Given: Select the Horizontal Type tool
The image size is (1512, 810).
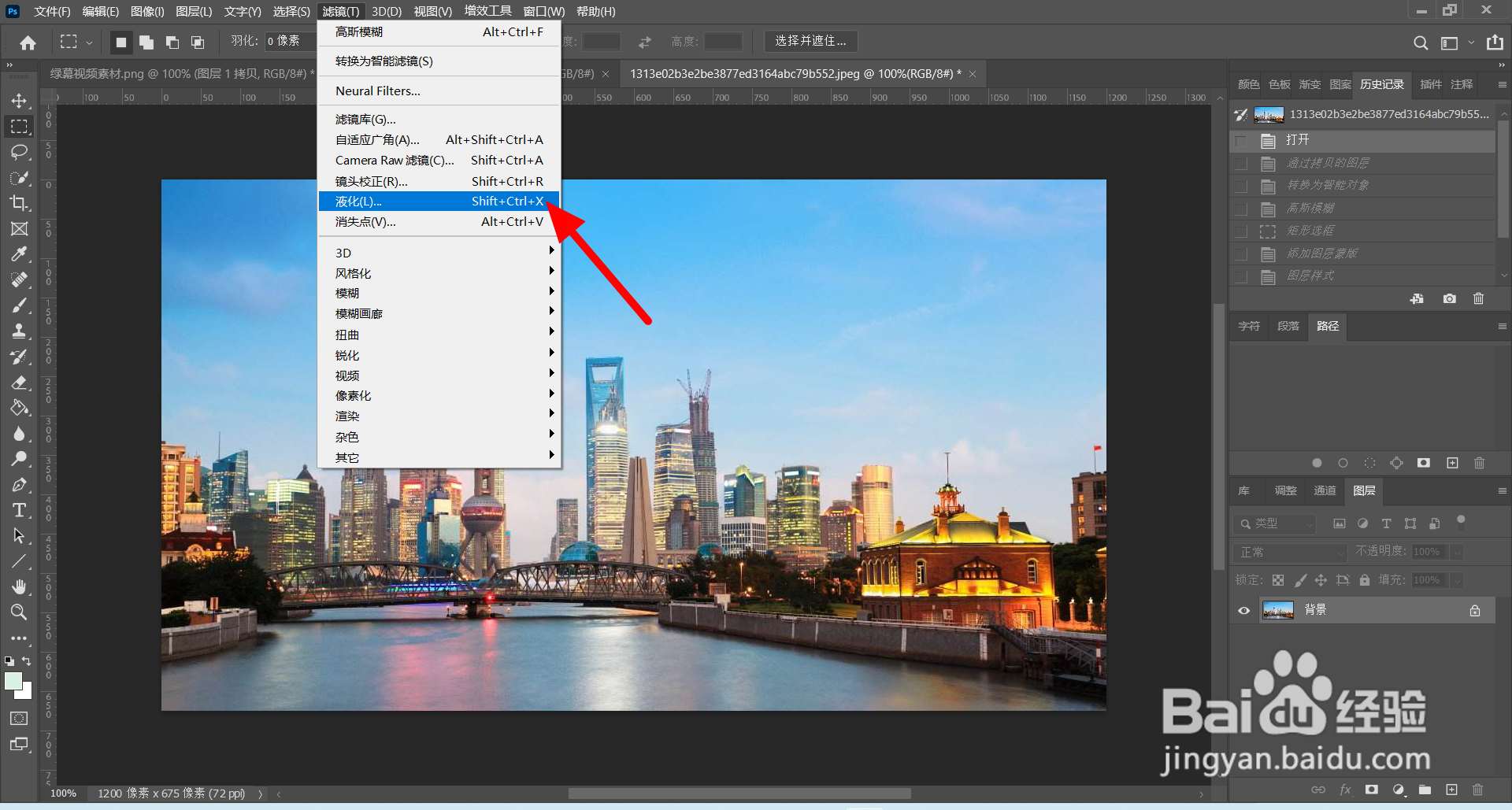Looking at the screenshot, I should click(19, 510).
